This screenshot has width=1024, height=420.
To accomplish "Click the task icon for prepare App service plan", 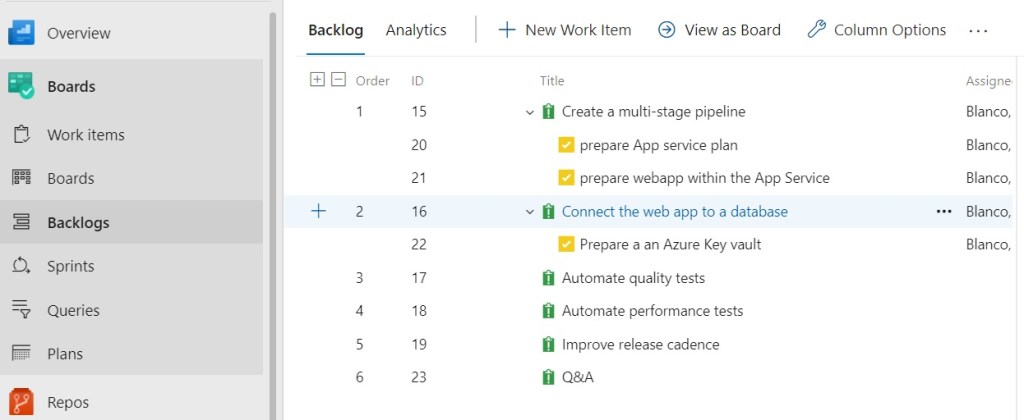I will pos(566,145).
